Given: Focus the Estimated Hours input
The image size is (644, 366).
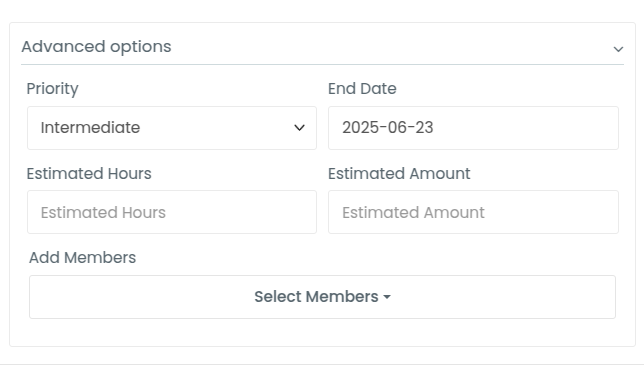Looking at the screenshot, I should (x=172, y=212).
